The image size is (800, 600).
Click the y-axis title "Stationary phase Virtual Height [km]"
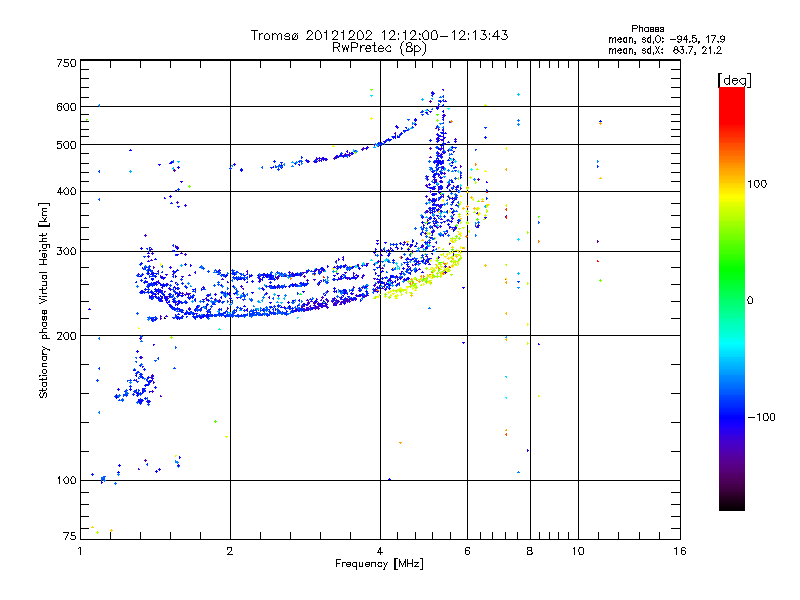(43, 300)
